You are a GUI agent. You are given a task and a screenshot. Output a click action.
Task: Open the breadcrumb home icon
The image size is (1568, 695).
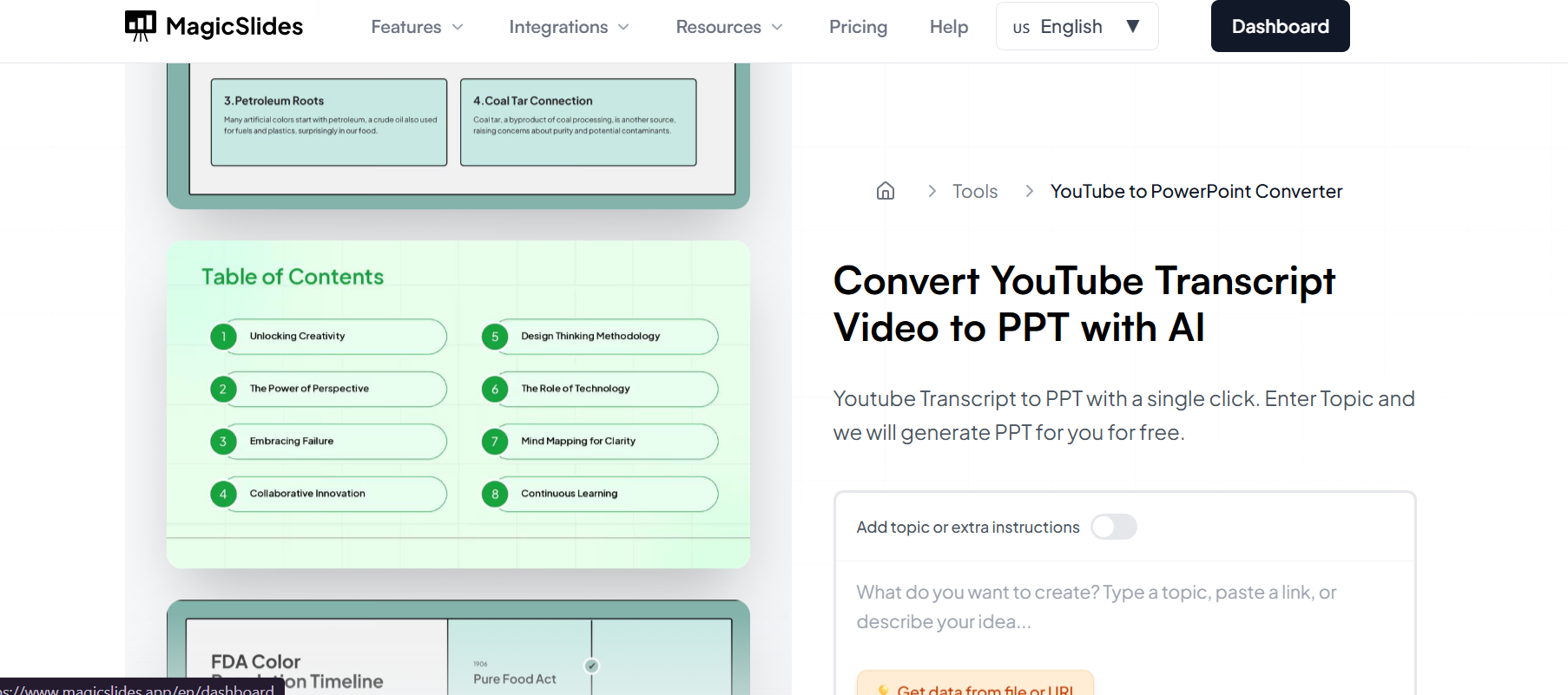coord(886,191)
